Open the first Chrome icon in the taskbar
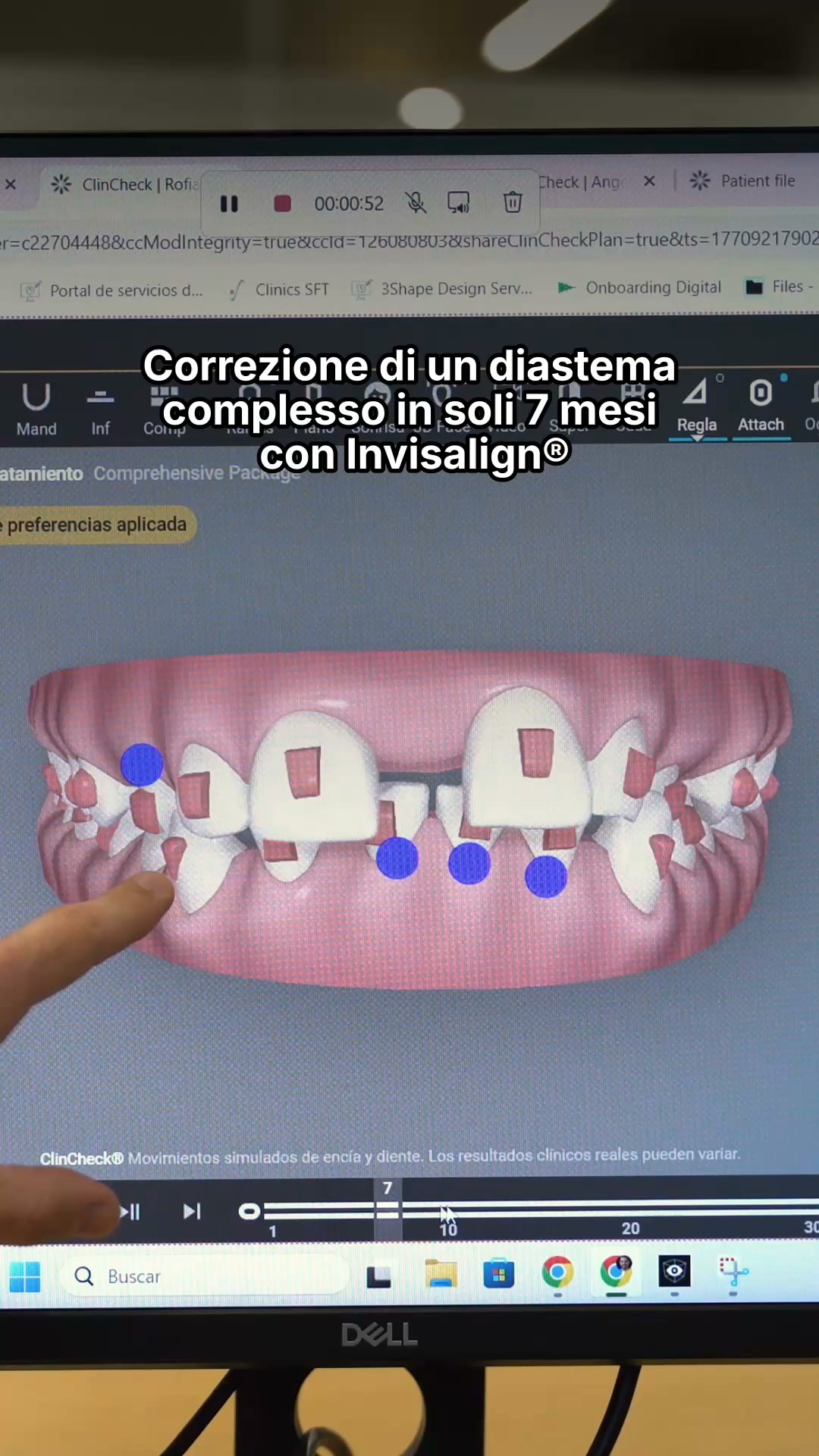 coord(557,1272)
